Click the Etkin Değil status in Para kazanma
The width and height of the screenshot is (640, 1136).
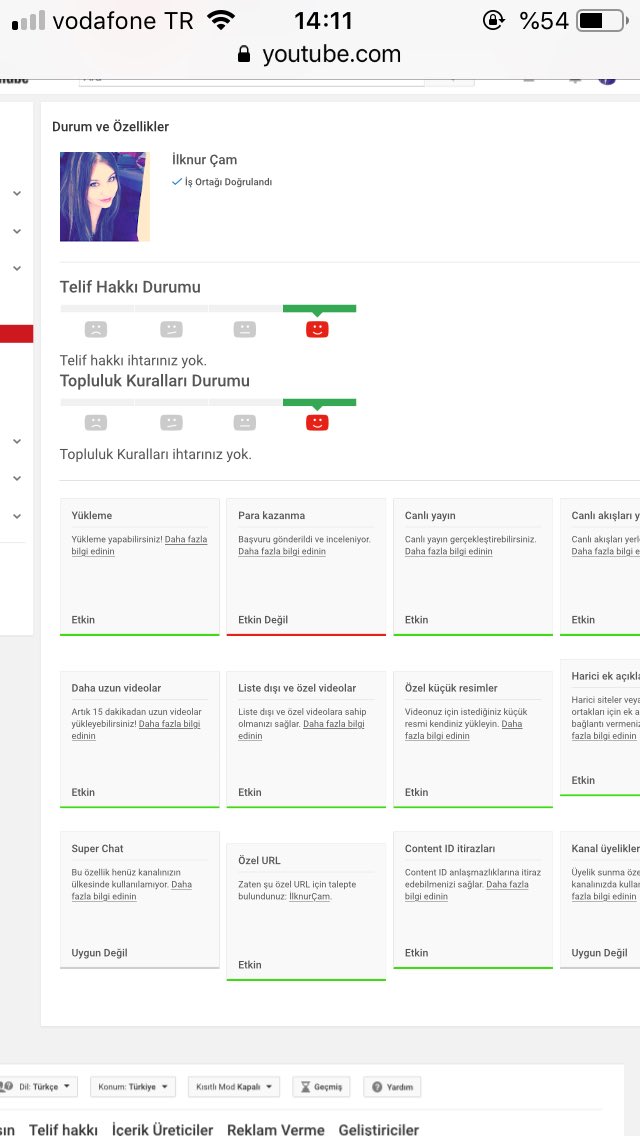pyautogui.click(x=263, y=620)
